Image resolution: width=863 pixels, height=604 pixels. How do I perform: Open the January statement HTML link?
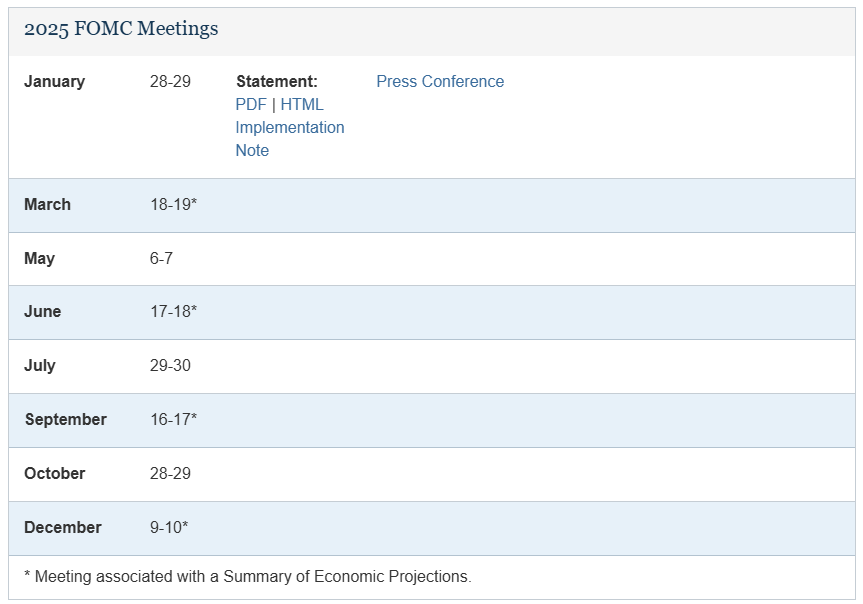pyautogui.click(x=302, y=104)
